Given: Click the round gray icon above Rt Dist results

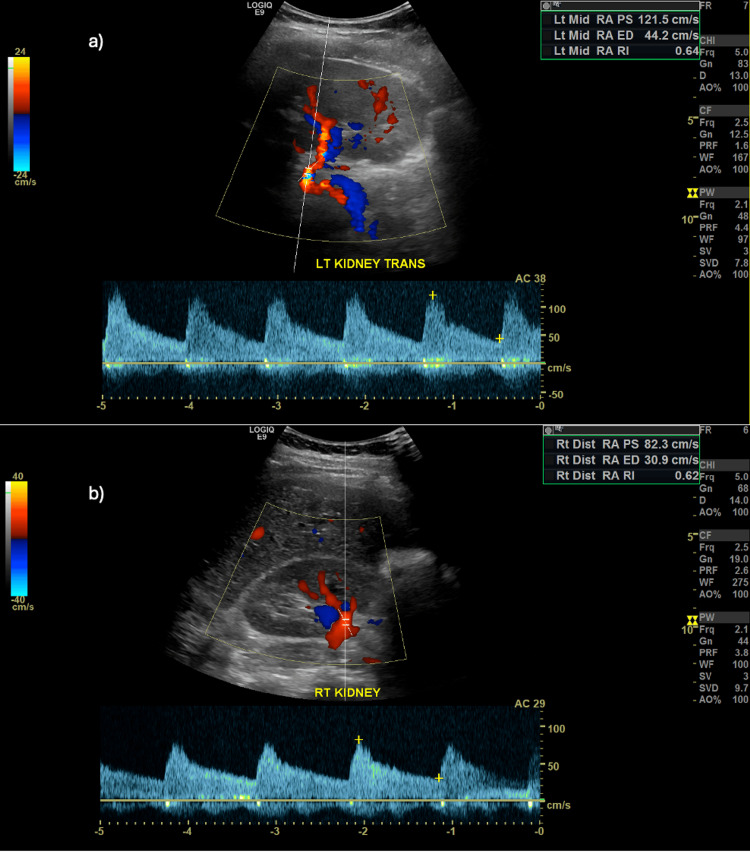Looking at the screenshot, I should (548, 430).
